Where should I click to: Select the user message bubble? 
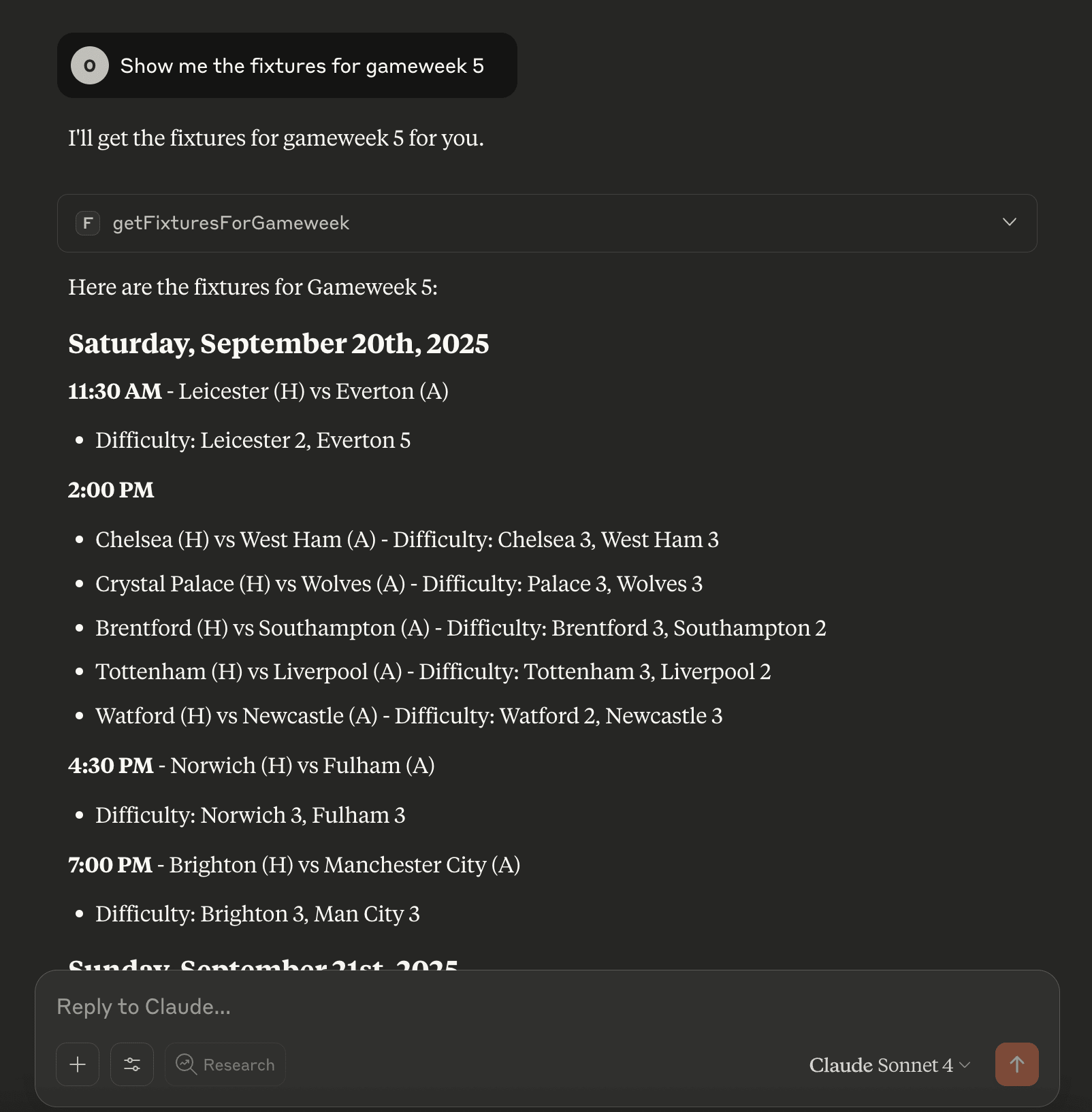(x=287, y=65)
